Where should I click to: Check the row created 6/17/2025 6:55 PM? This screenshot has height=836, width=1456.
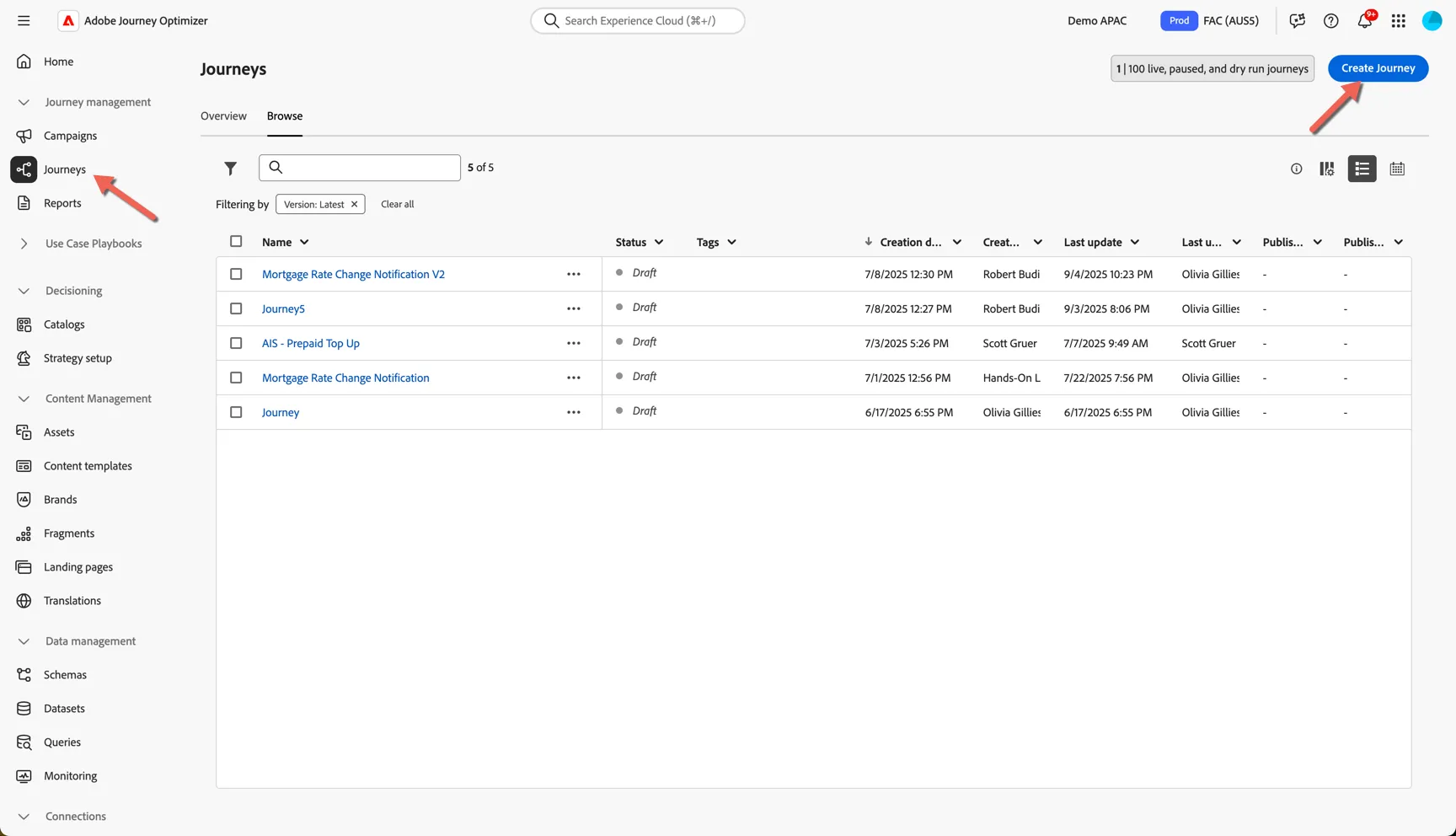[x=236, y=413]
